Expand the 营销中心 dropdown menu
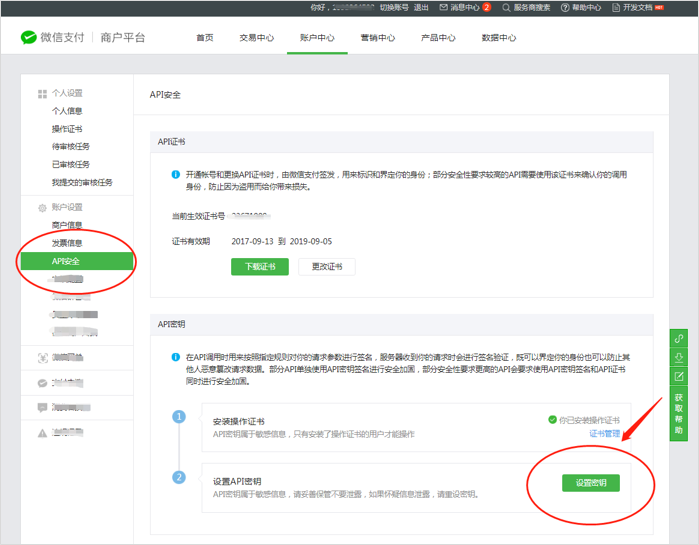 pos(377,38)
